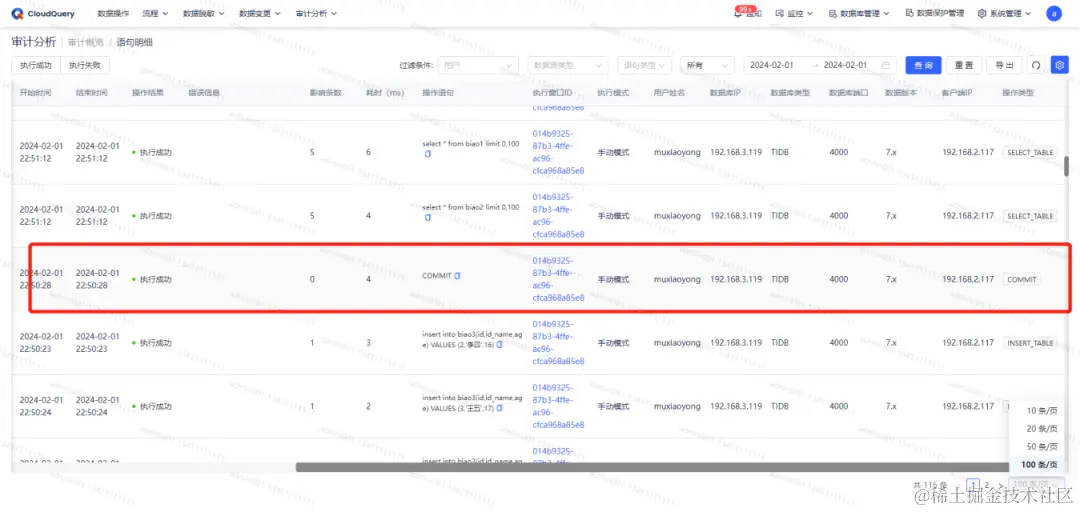Click the 执行窗口ID column header
This screenshot has width=1080, height=512.
(x=553, y=93)
